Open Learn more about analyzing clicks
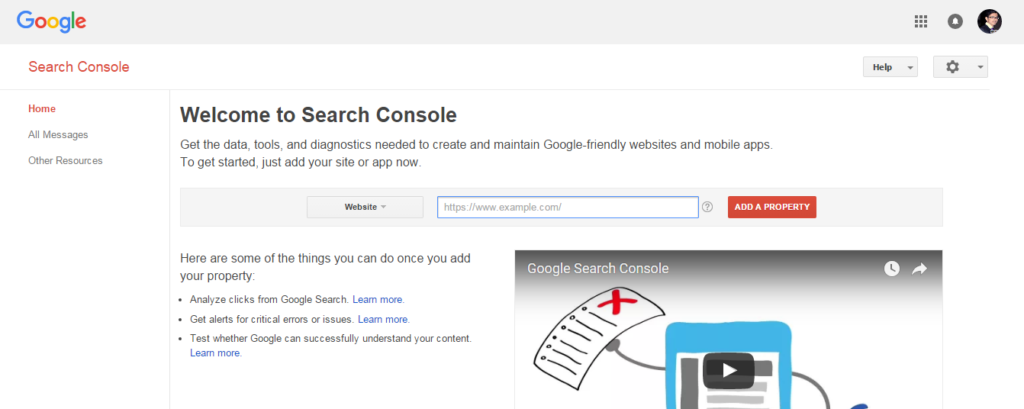The height and width of the screenshot is (409, 1024). [378, 299]
